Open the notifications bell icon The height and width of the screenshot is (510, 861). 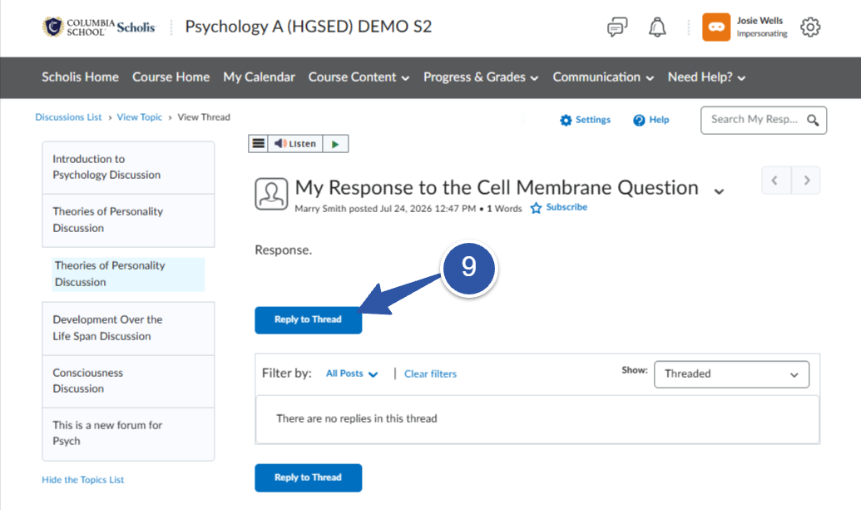coord(657,27)
